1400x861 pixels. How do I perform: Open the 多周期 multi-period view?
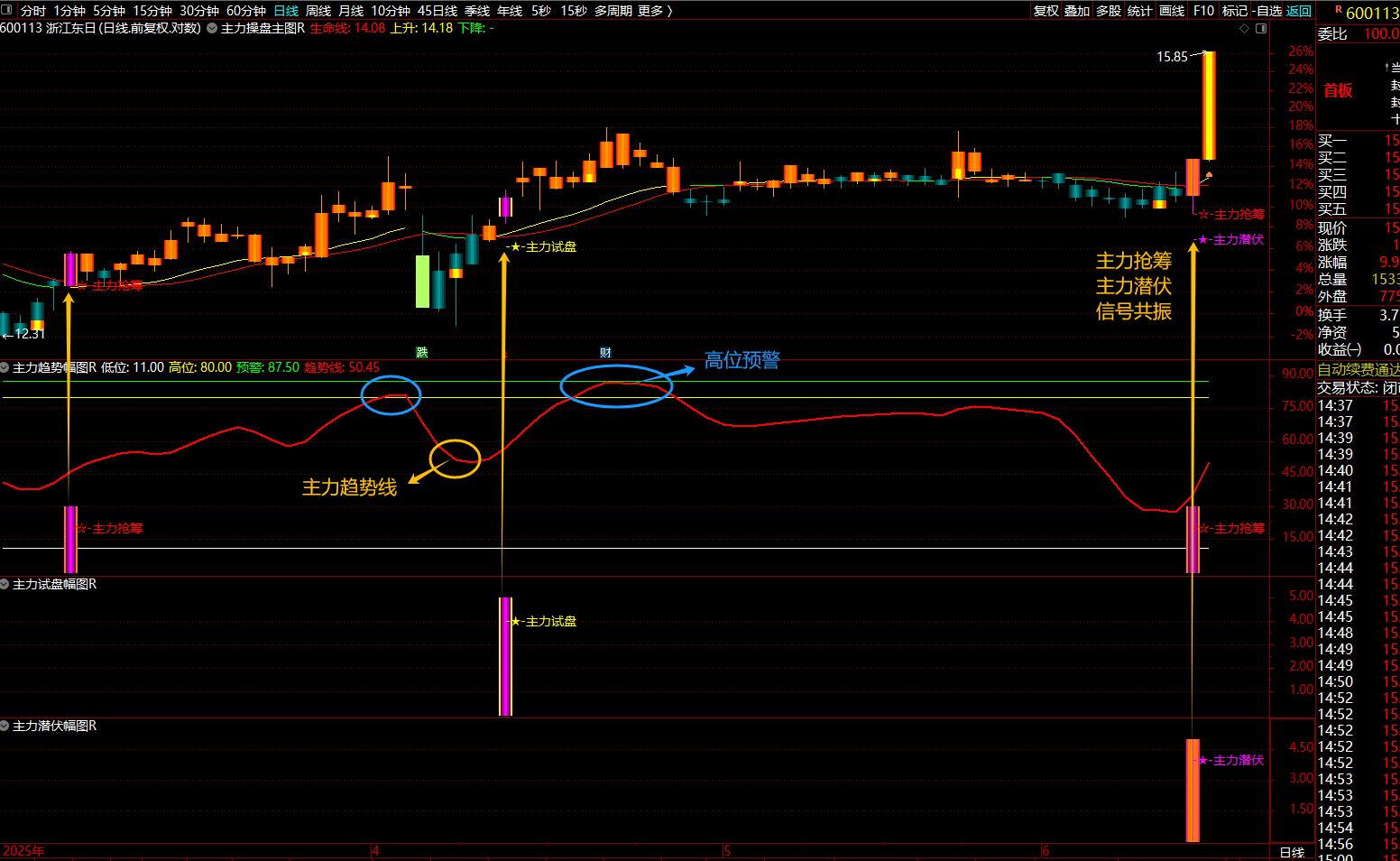point(613,11)
